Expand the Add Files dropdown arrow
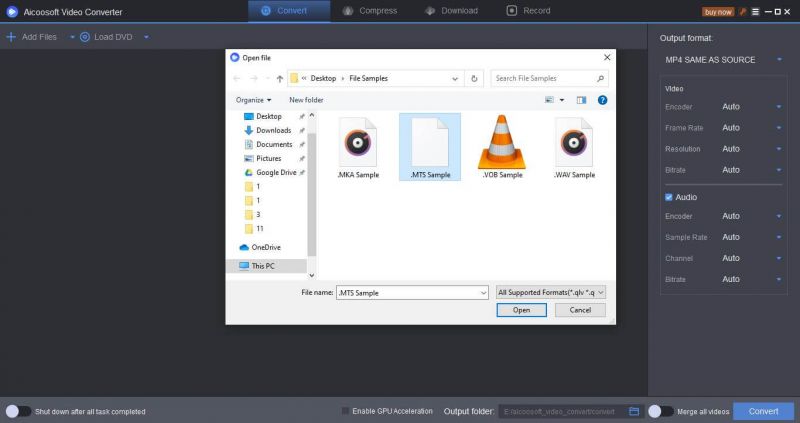Viewport: 800px width, 423px height. [x=72, y=37]
